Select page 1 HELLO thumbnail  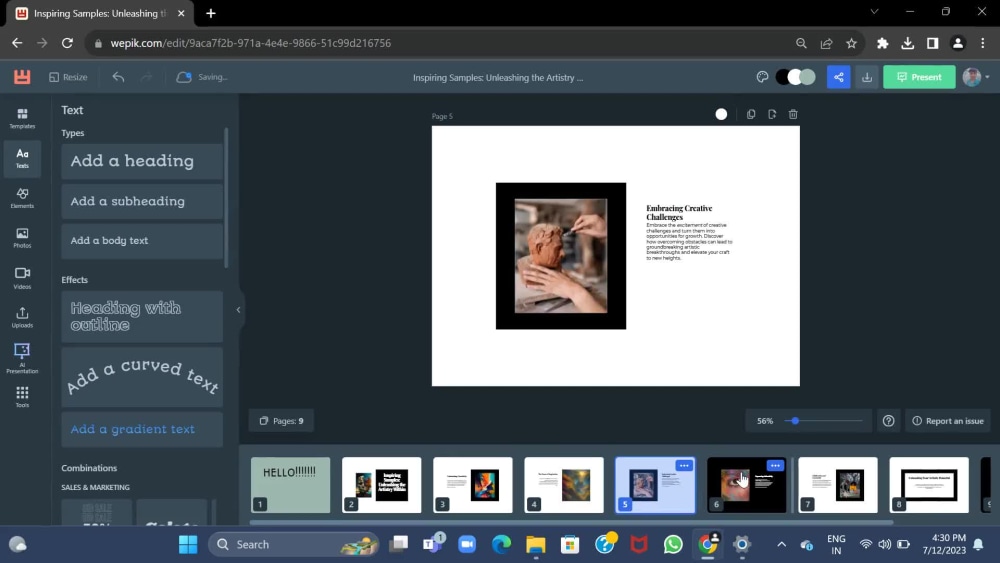click(x=291, y=485)
